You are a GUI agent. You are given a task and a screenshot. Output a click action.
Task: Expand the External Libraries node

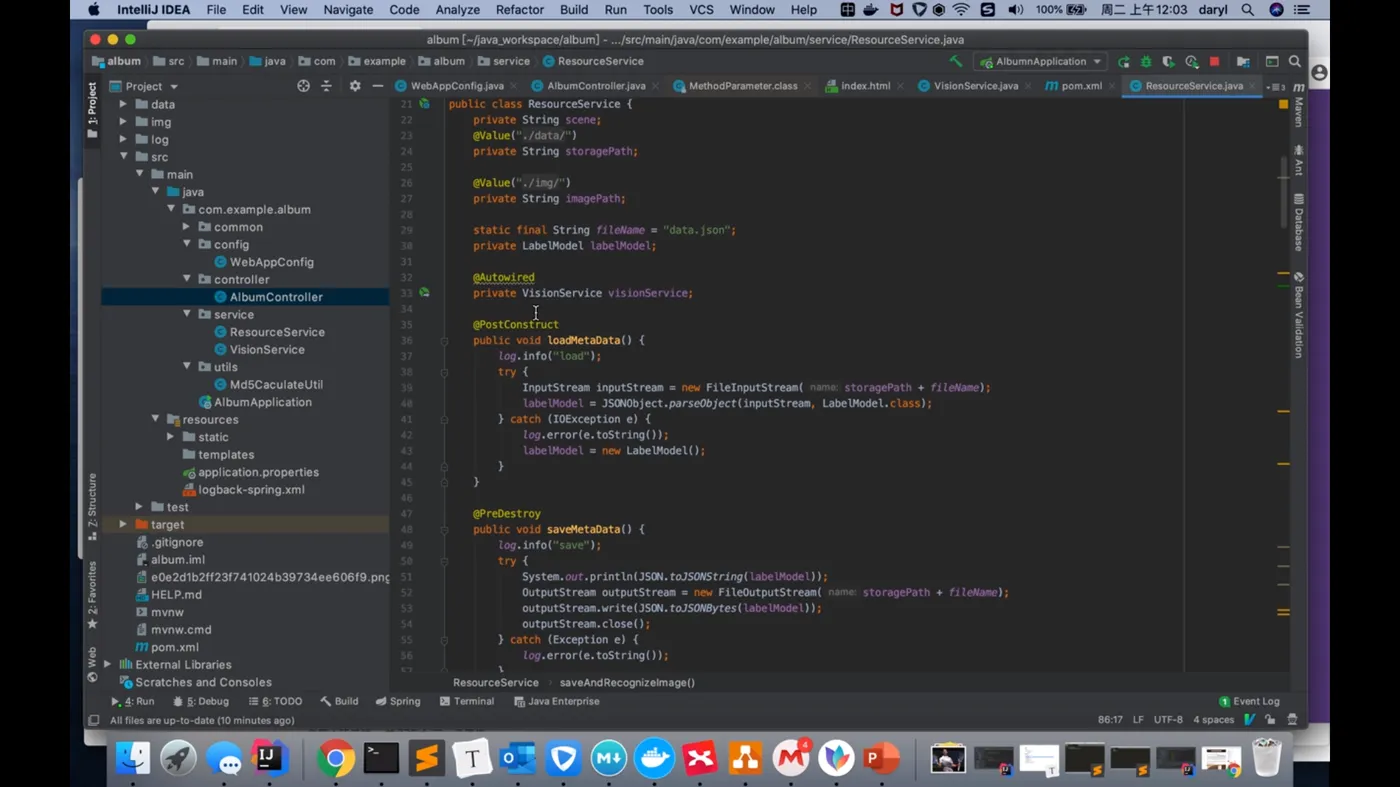(x=108, y=664)
